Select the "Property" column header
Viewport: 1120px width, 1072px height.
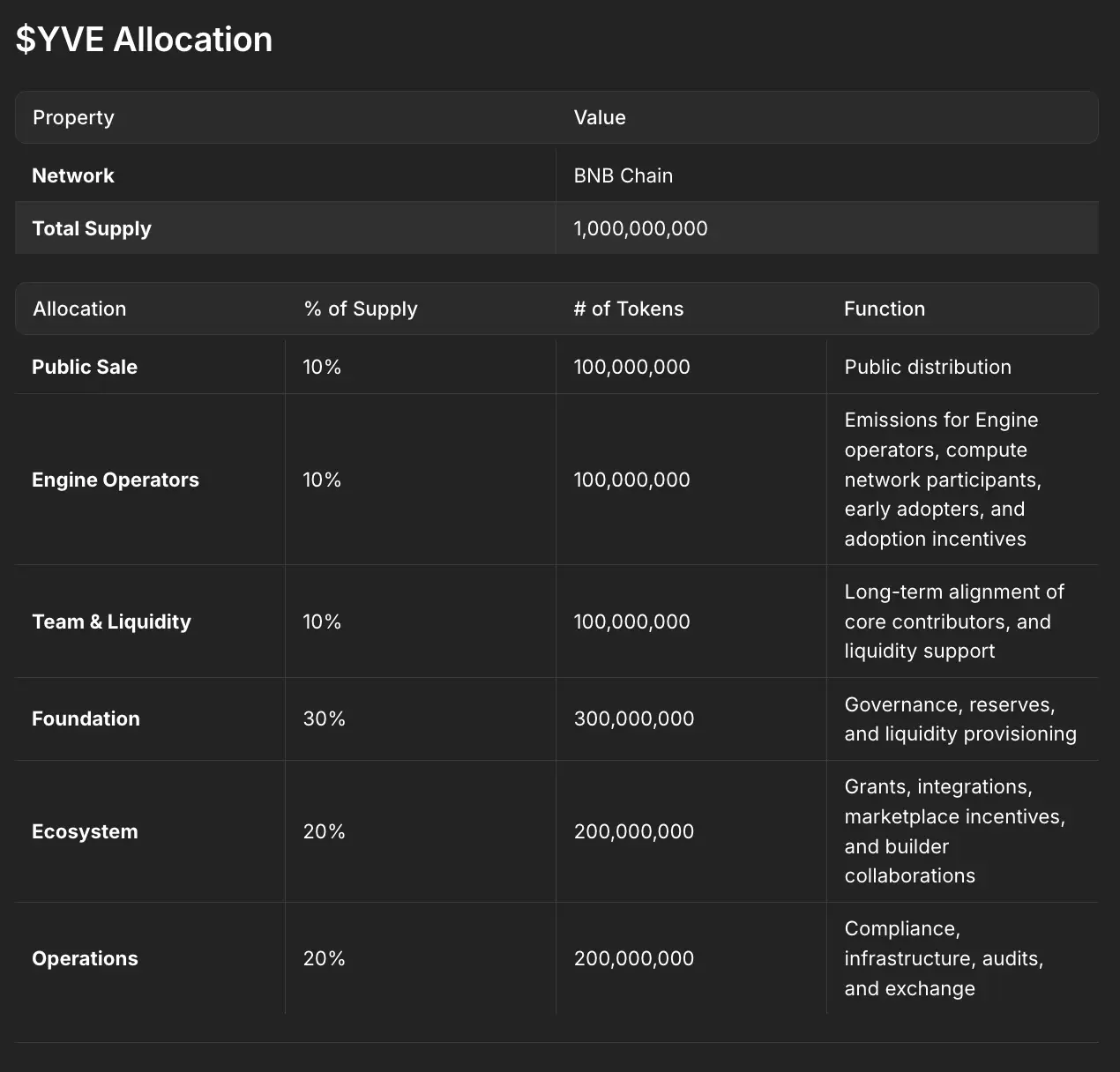pyautogui.click(x=73, y=117)
